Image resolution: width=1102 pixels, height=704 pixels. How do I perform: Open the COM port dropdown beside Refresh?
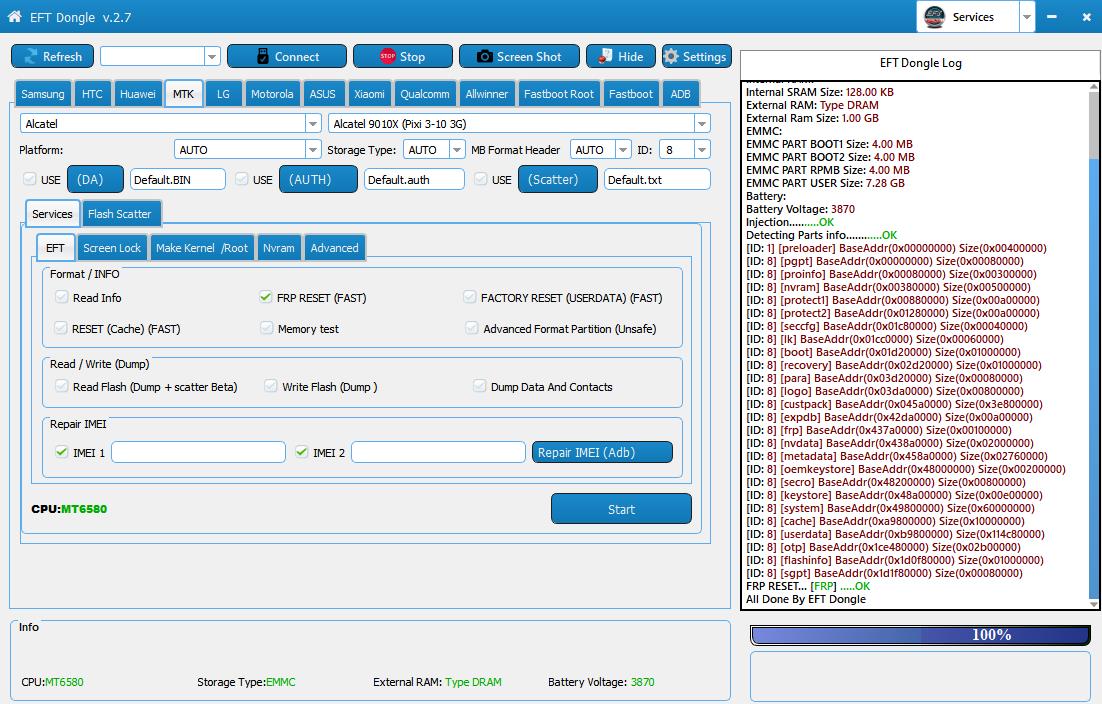tap(212, 56)
